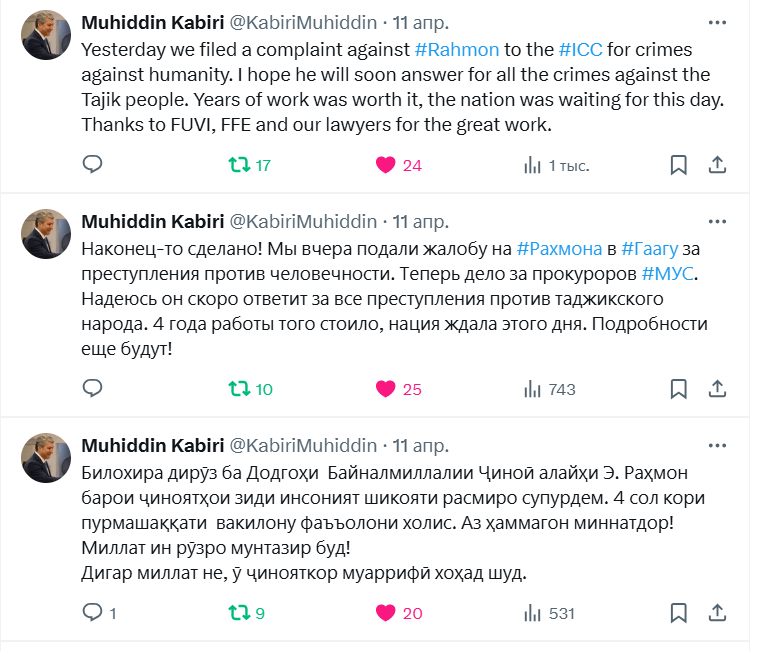
Task: Bookmark the Russian-language tweet
Action: (678, 389)
